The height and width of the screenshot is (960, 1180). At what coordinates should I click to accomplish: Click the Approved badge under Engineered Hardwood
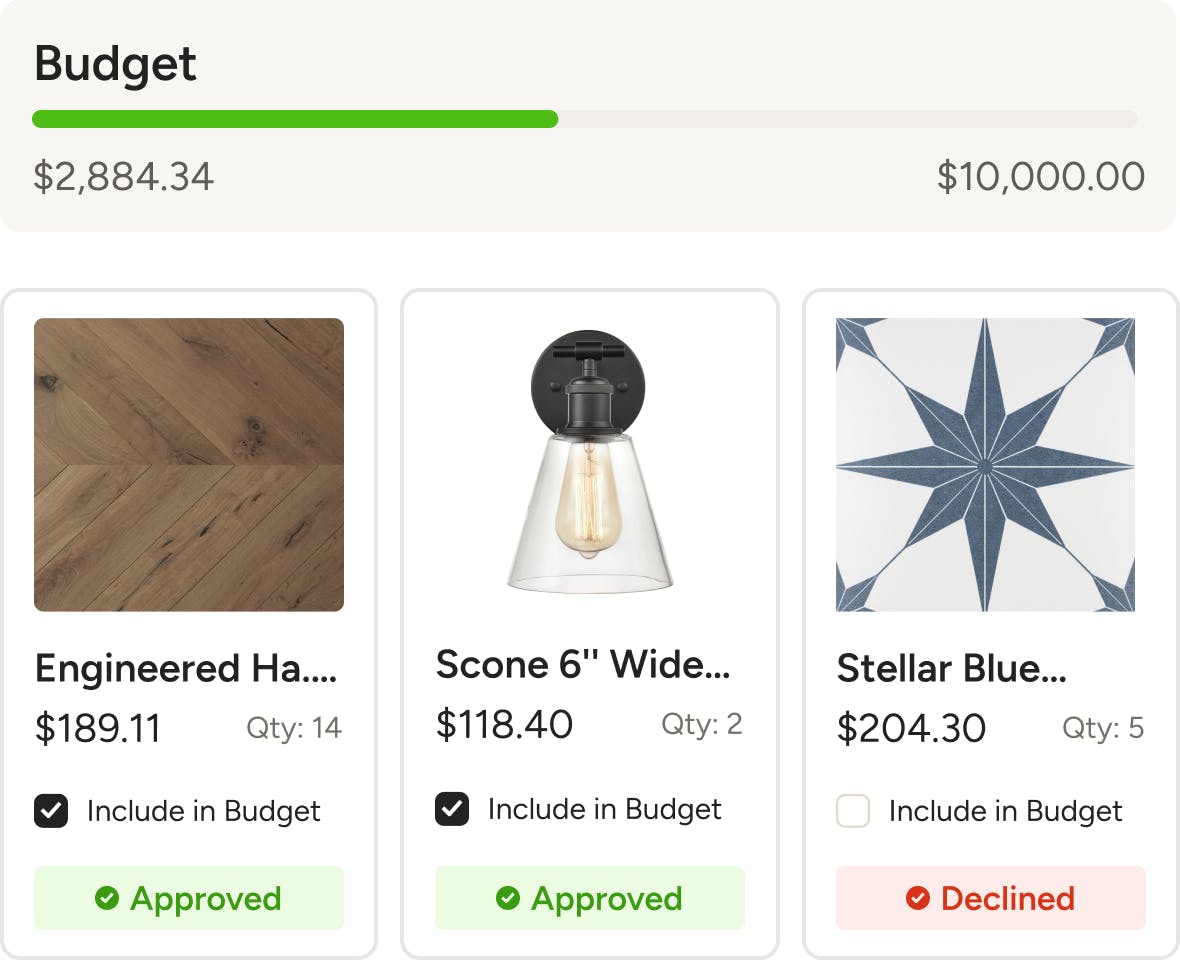(x=189, y=898)
